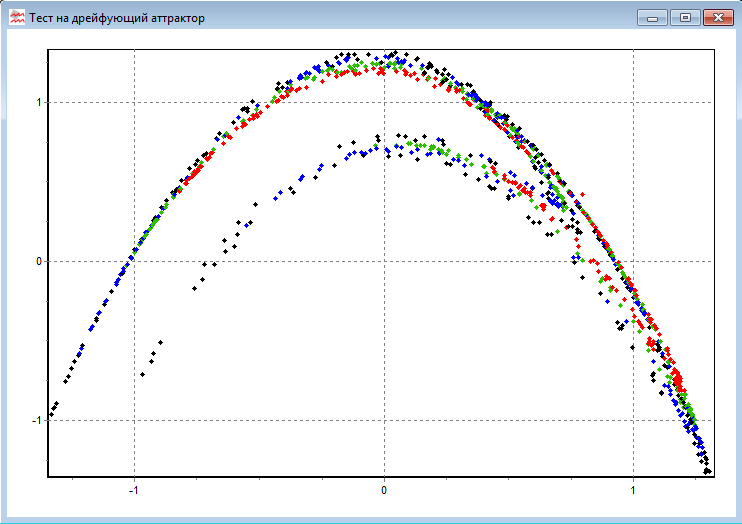Click the application icon in the title bar
The width and height of the screenshot is (742, 524).
[16, 17]
